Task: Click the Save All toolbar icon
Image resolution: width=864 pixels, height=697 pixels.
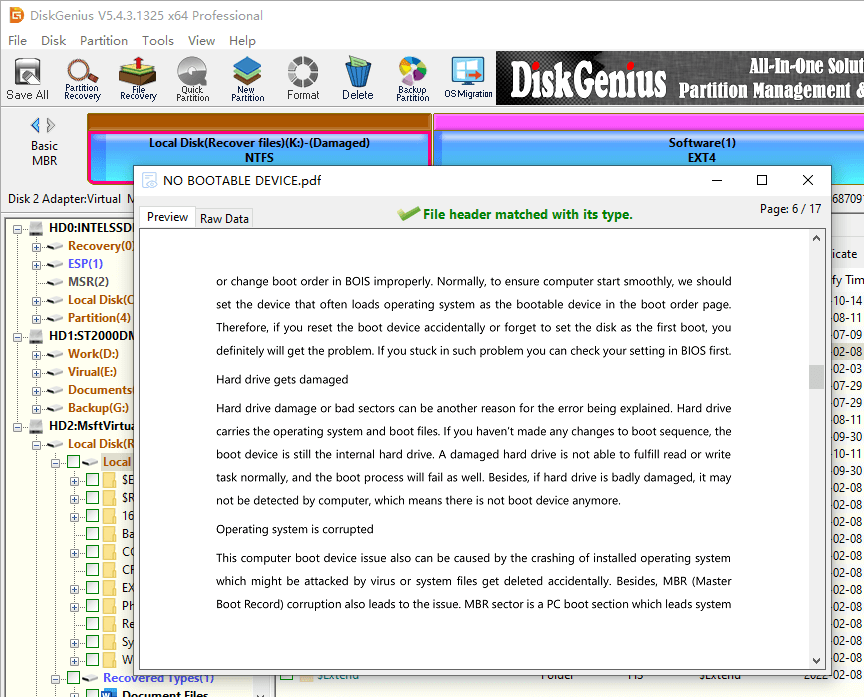Action: pos(27,78)
